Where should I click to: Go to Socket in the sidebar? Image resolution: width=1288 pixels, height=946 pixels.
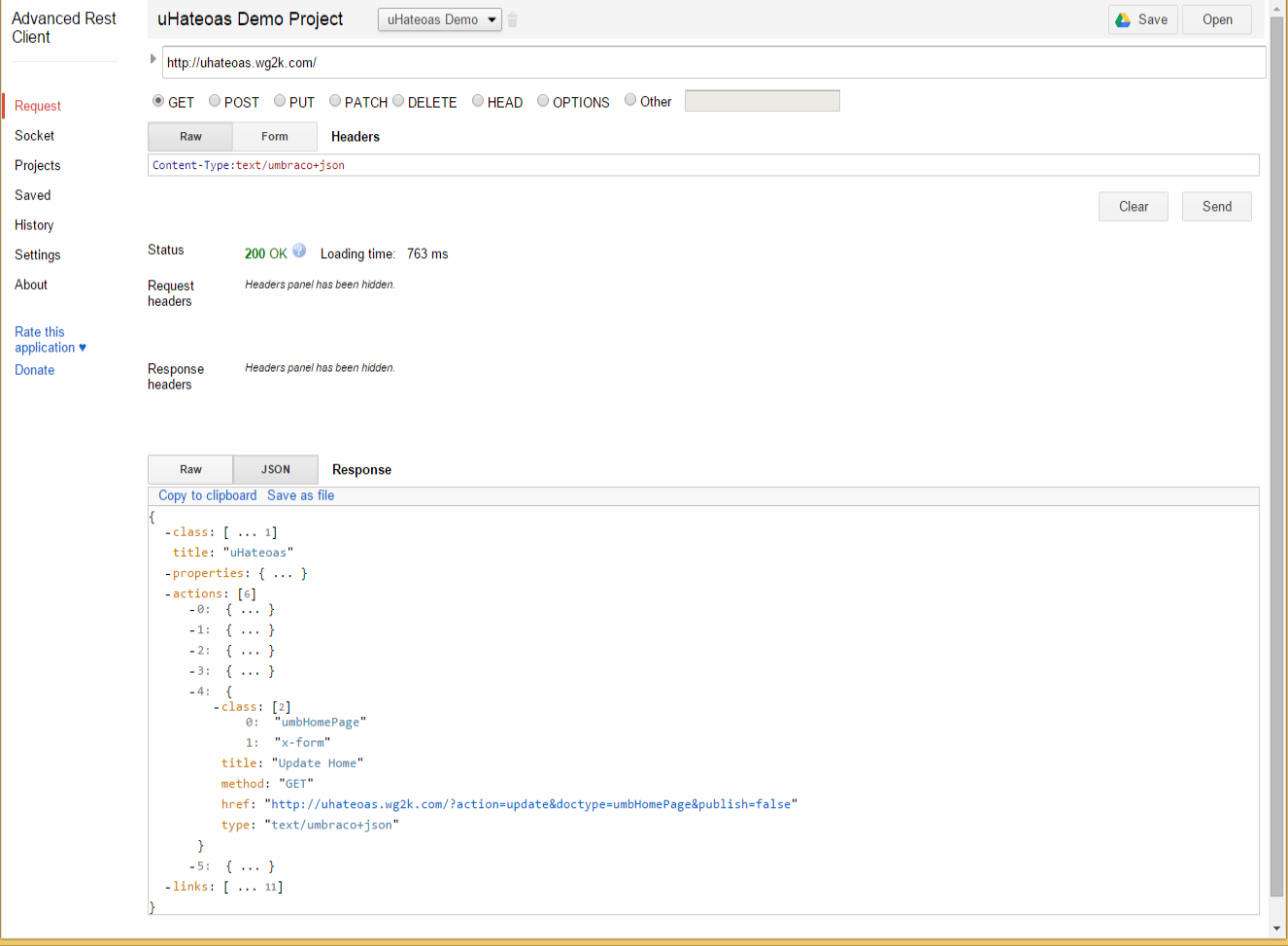point(35,136)
